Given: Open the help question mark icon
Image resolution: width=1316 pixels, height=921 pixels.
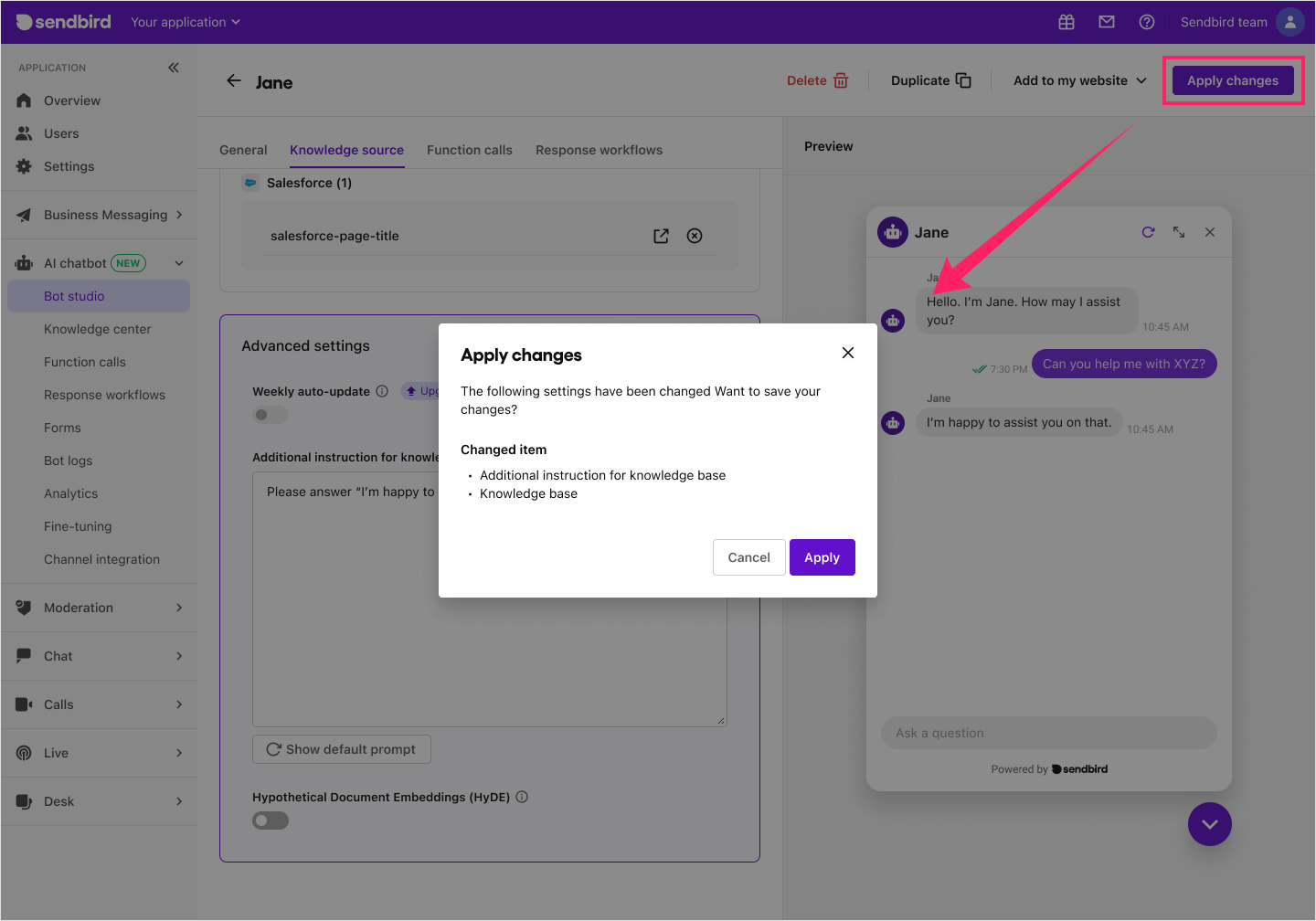Looking at the screenshot, I should [x=1147, y=22].
